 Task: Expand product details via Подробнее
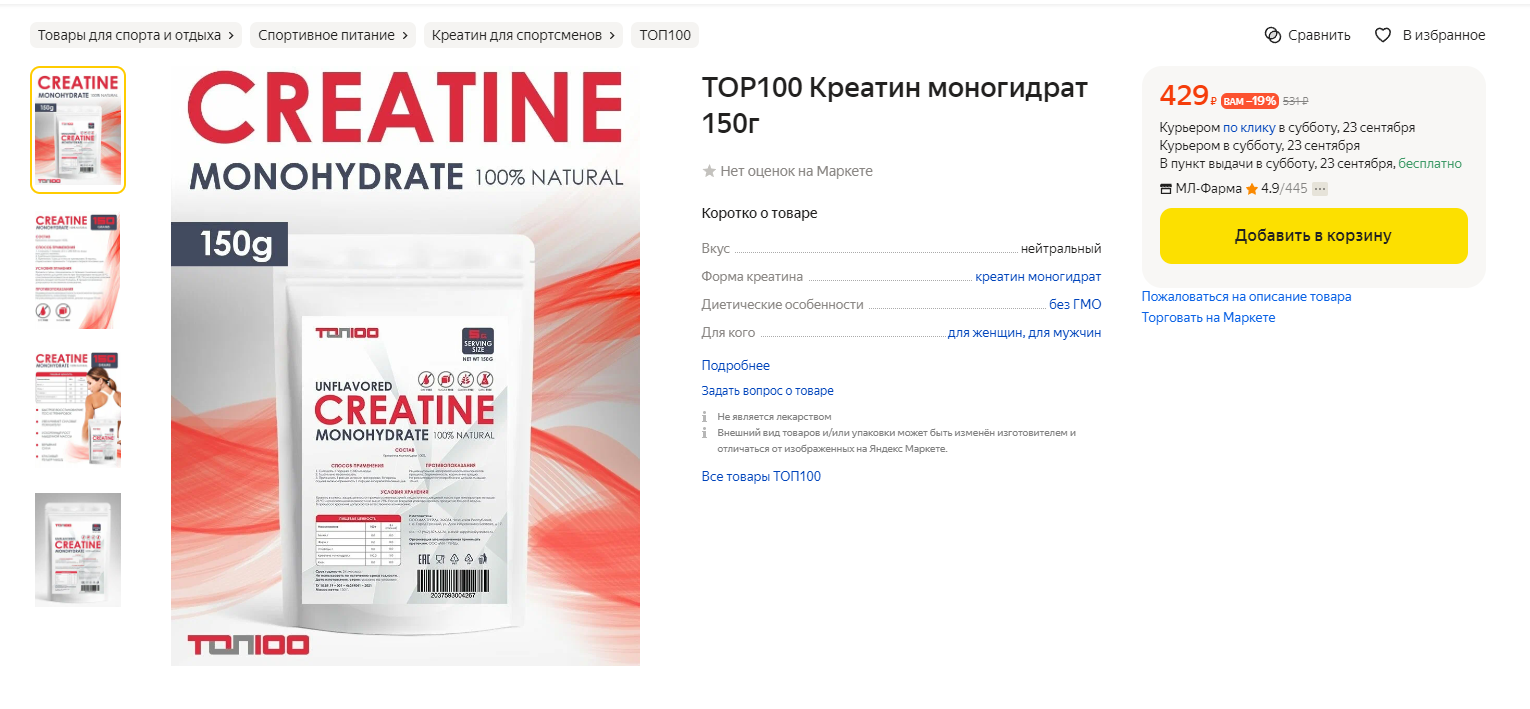[x=736, y=366]
